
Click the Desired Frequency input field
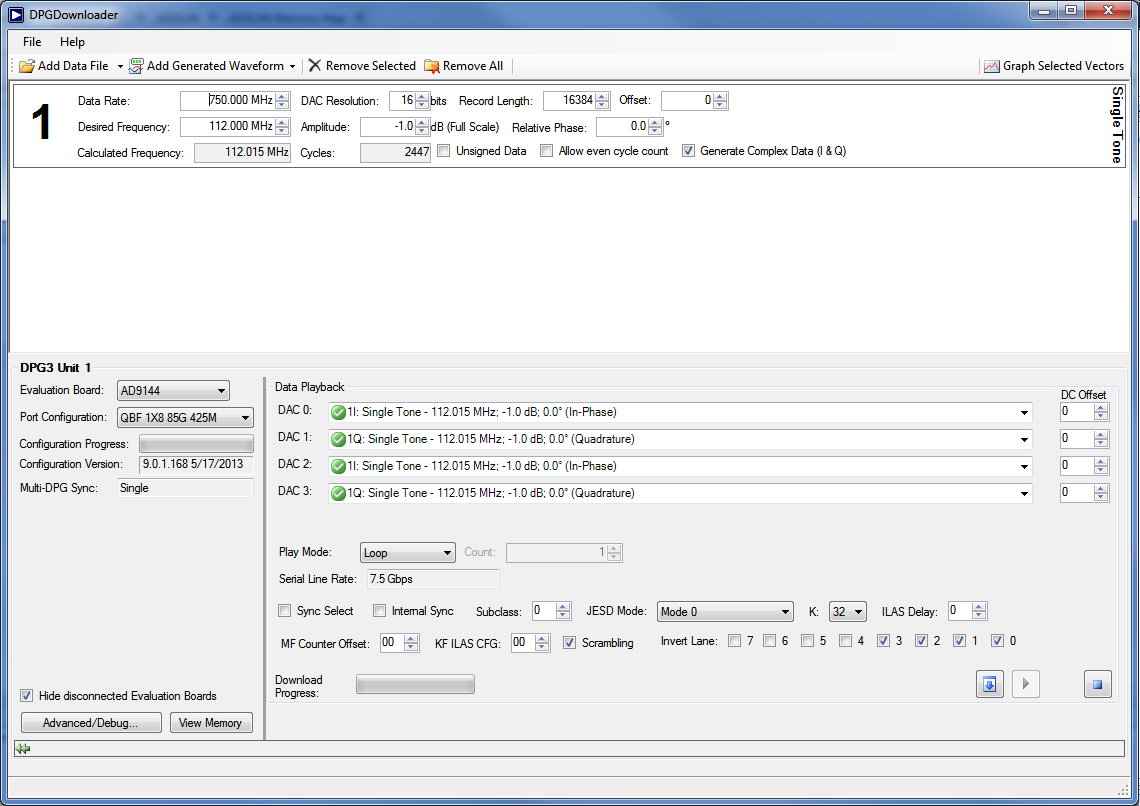(227, 127)
